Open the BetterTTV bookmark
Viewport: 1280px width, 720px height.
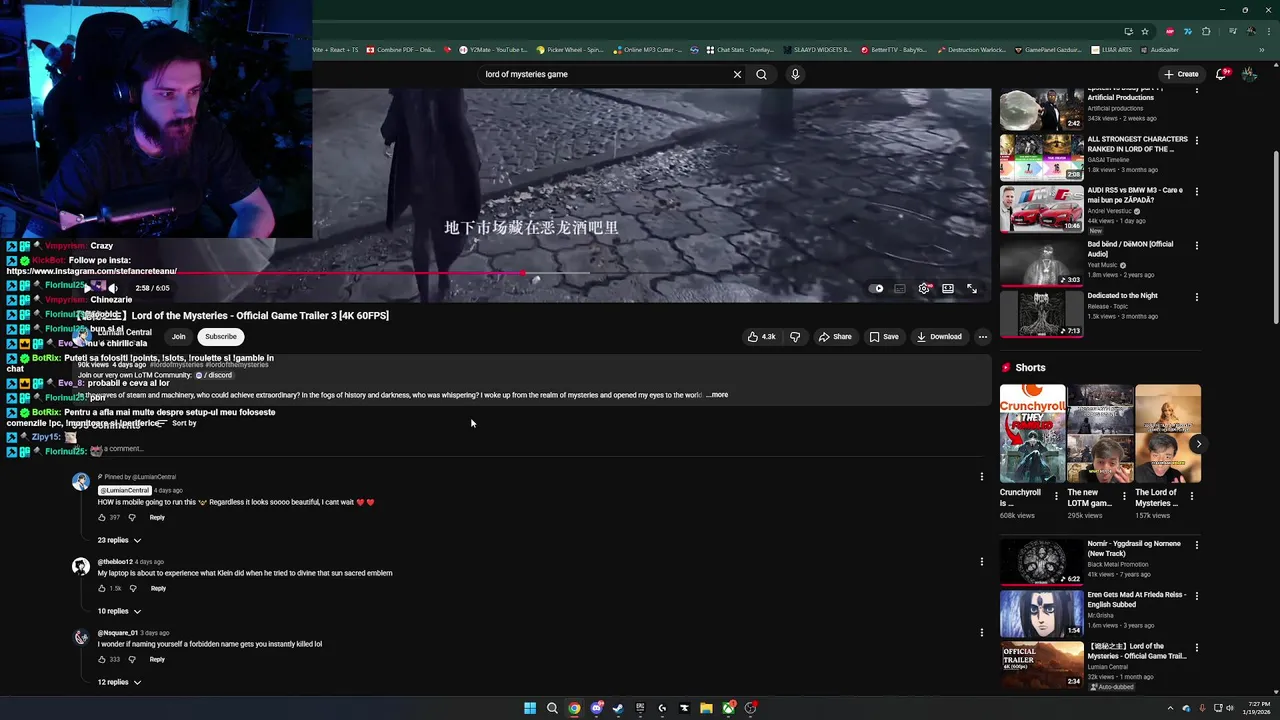(x=893, y=50)
